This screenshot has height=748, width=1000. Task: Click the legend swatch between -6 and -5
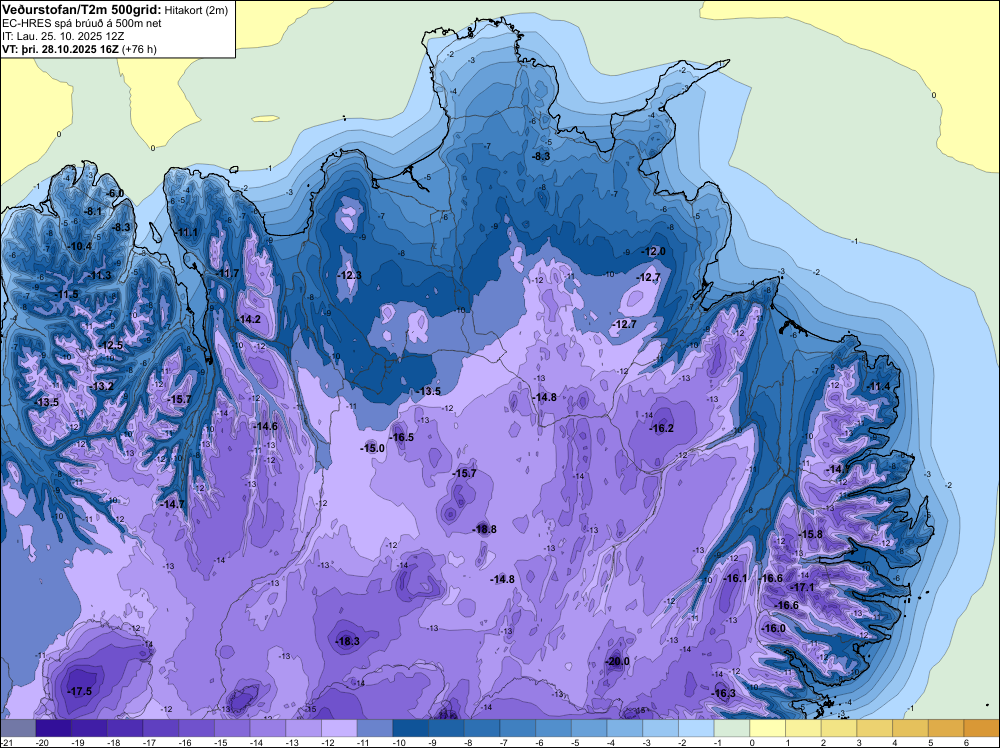(x=554, y=728)
